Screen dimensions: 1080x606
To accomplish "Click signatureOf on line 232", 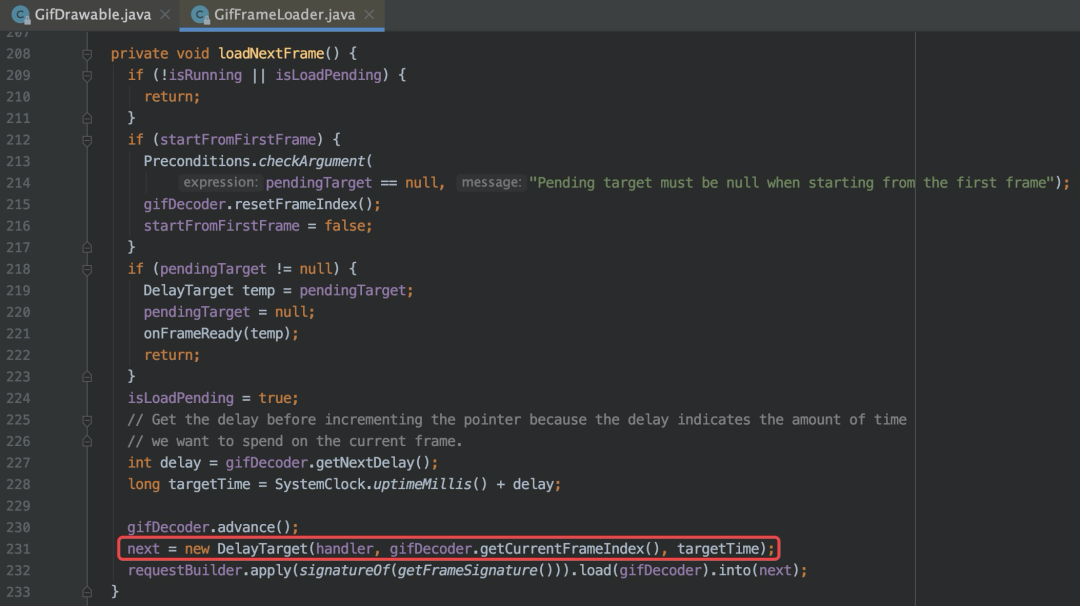I will 344,570.
